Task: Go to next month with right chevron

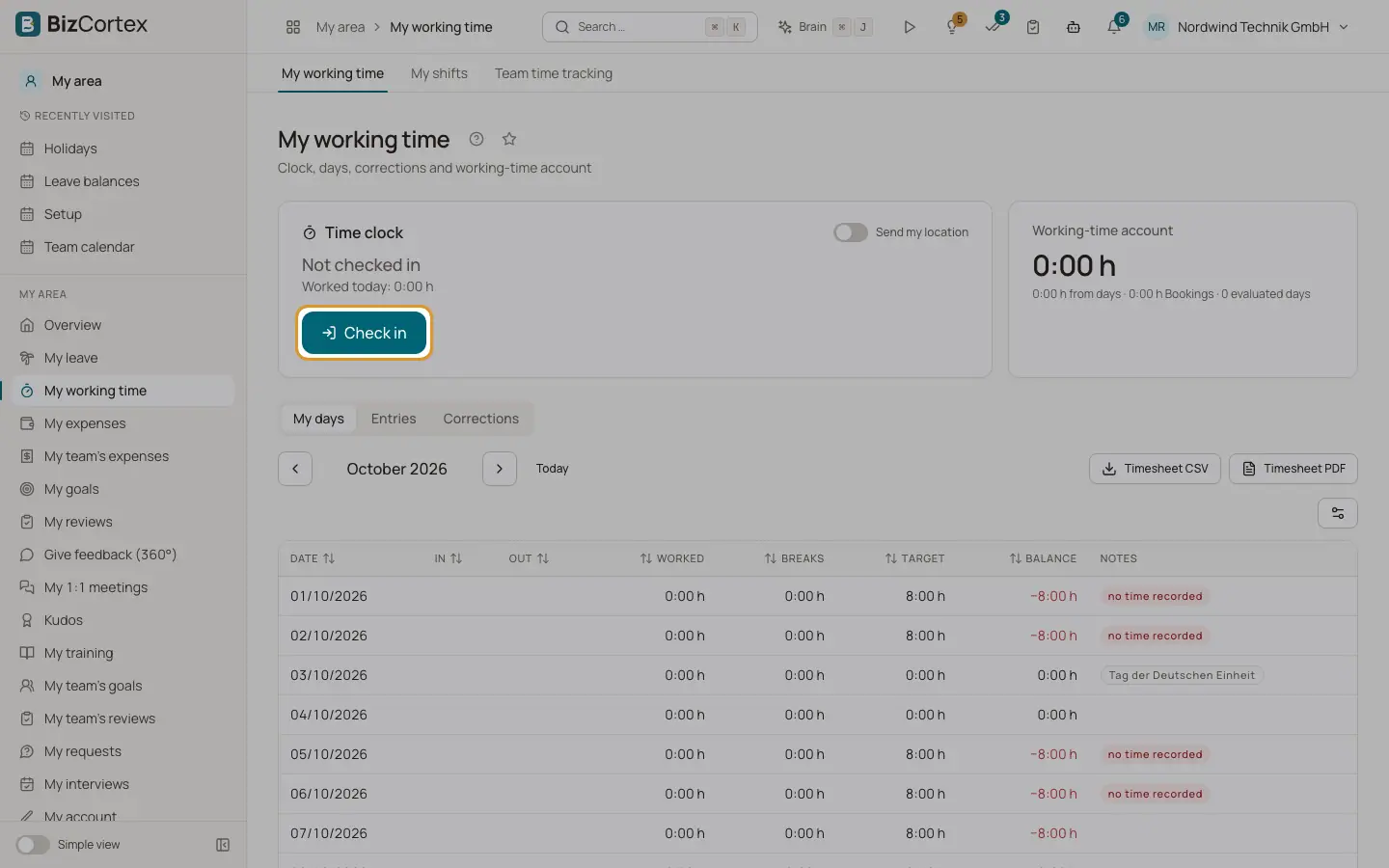Action: pyautogui.click(x=500, y=469)
